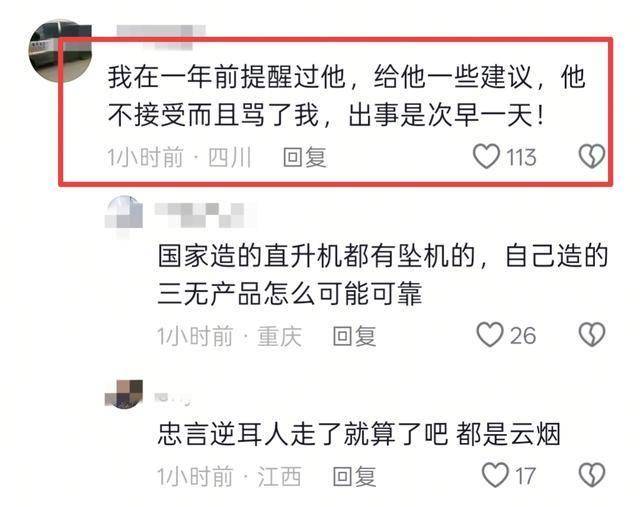Open the blurred username above 忠言逆耳 comment
Viewport: 640px width, 507px height.
(x=173, y=398)
